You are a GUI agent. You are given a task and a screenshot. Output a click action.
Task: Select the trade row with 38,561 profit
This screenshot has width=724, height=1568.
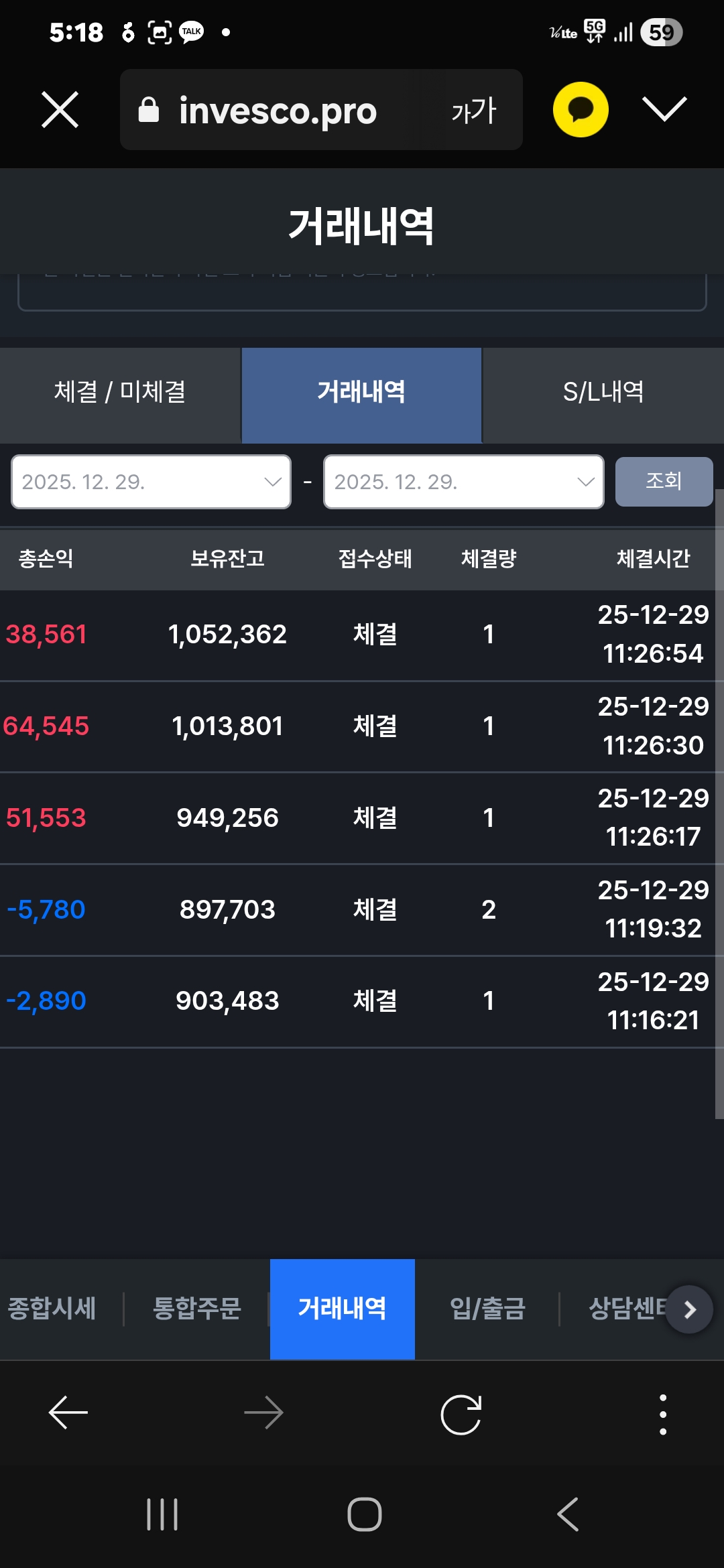coord(359,634)
